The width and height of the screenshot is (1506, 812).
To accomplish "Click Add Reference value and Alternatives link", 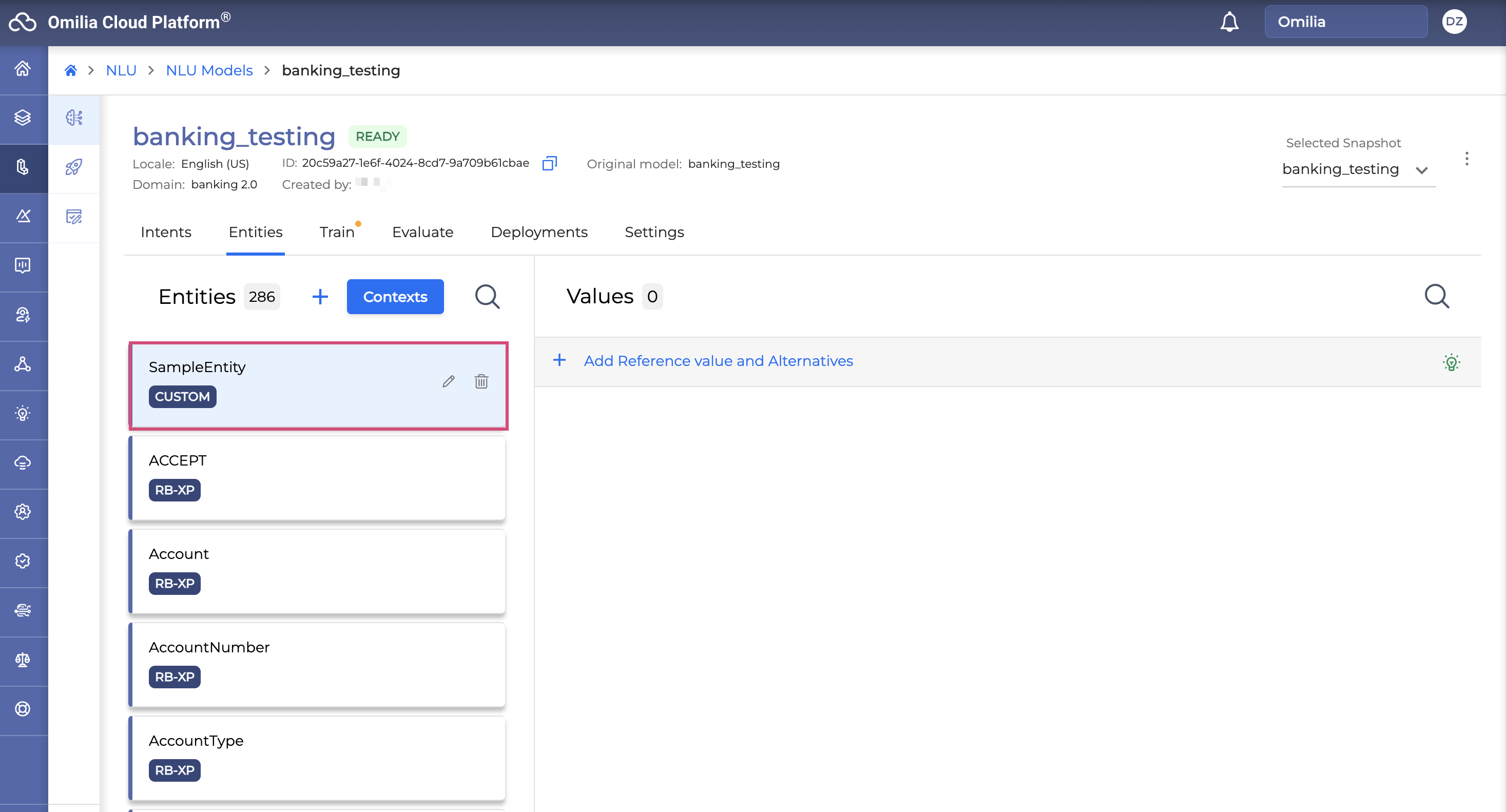I will pyautogui.click(x=718, y=361).
